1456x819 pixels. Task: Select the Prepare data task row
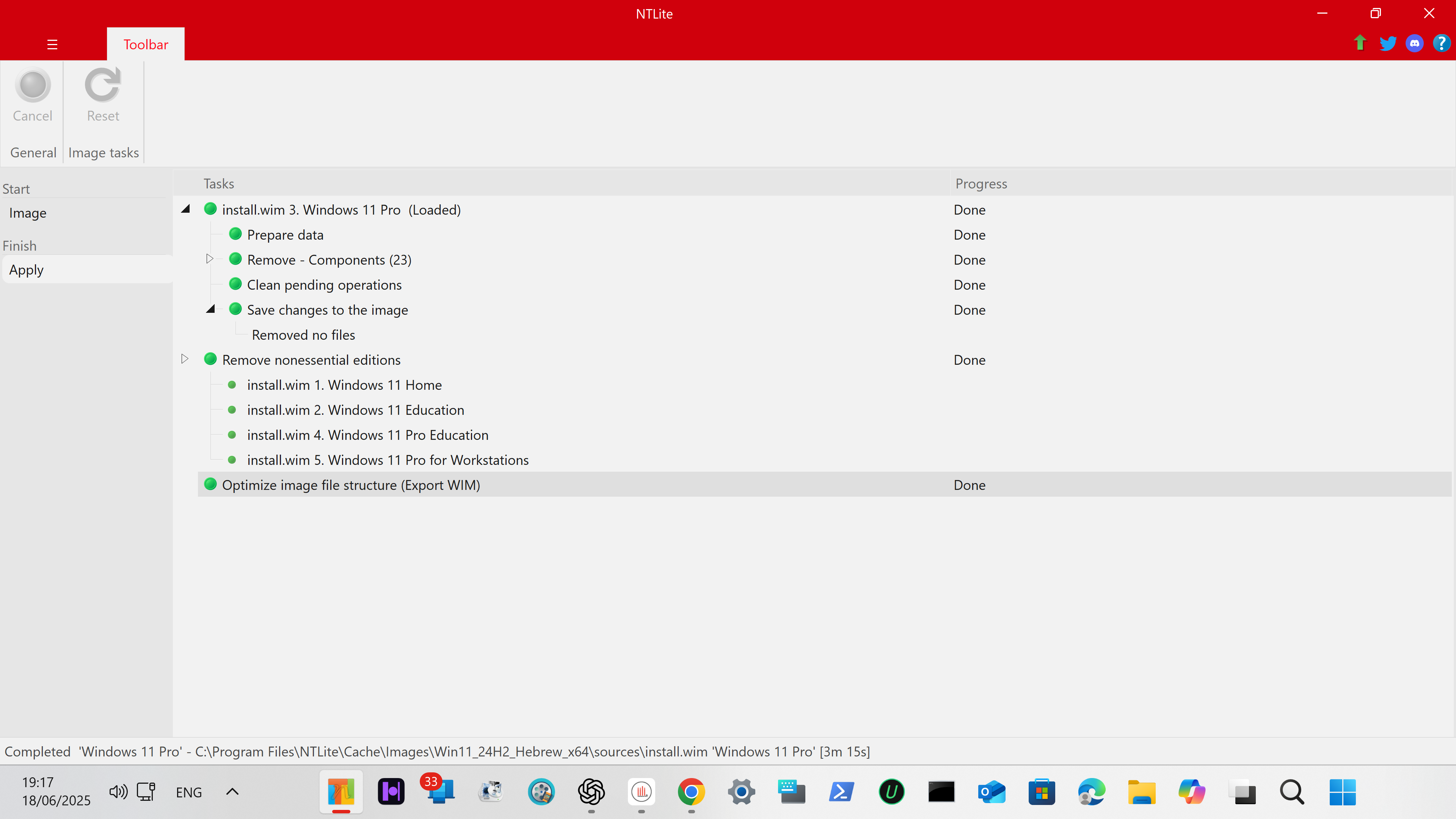(285, 235)
